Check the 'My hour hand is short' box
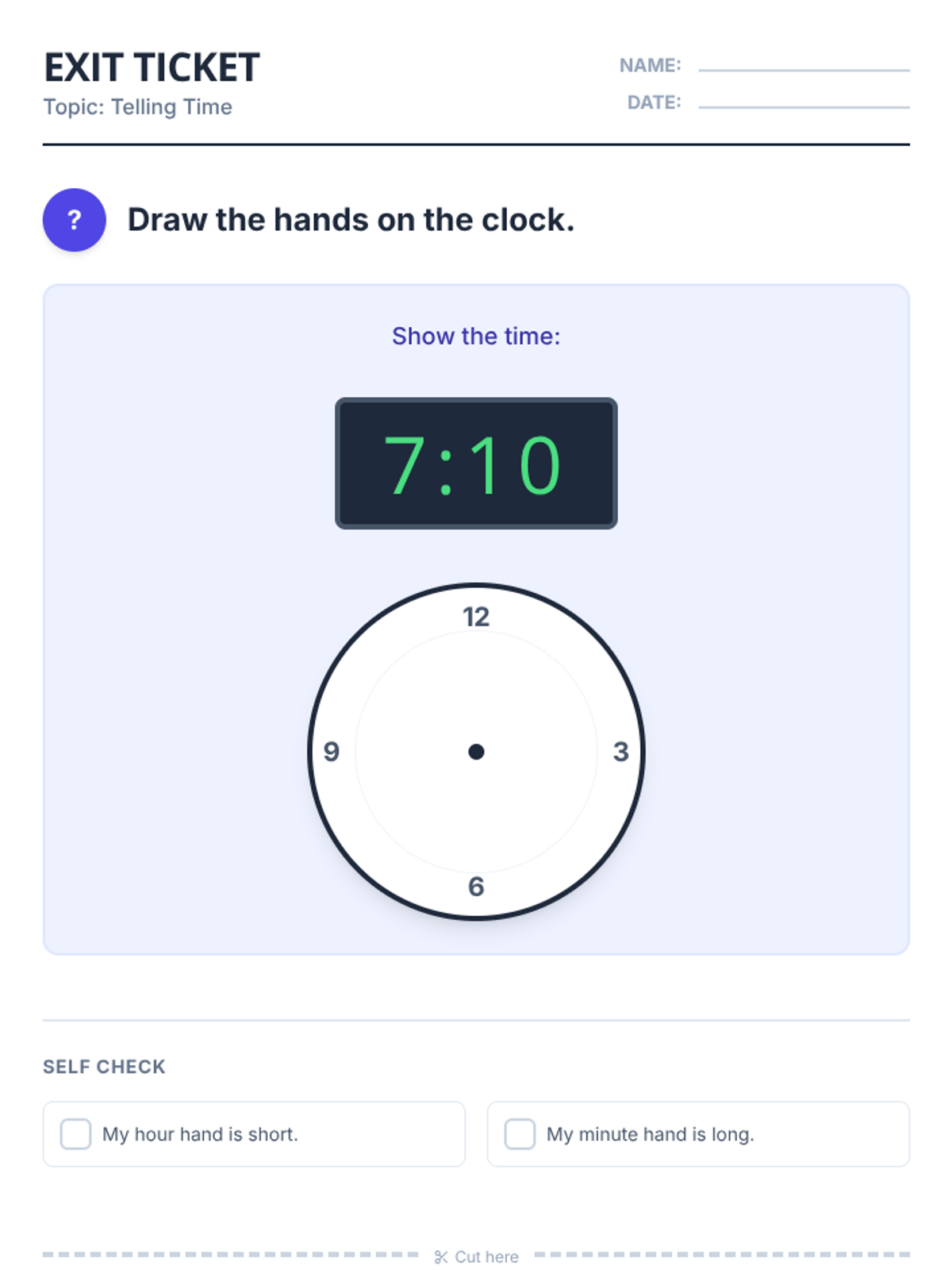This screenshot has height=1270, width=952. point(75,1133)
